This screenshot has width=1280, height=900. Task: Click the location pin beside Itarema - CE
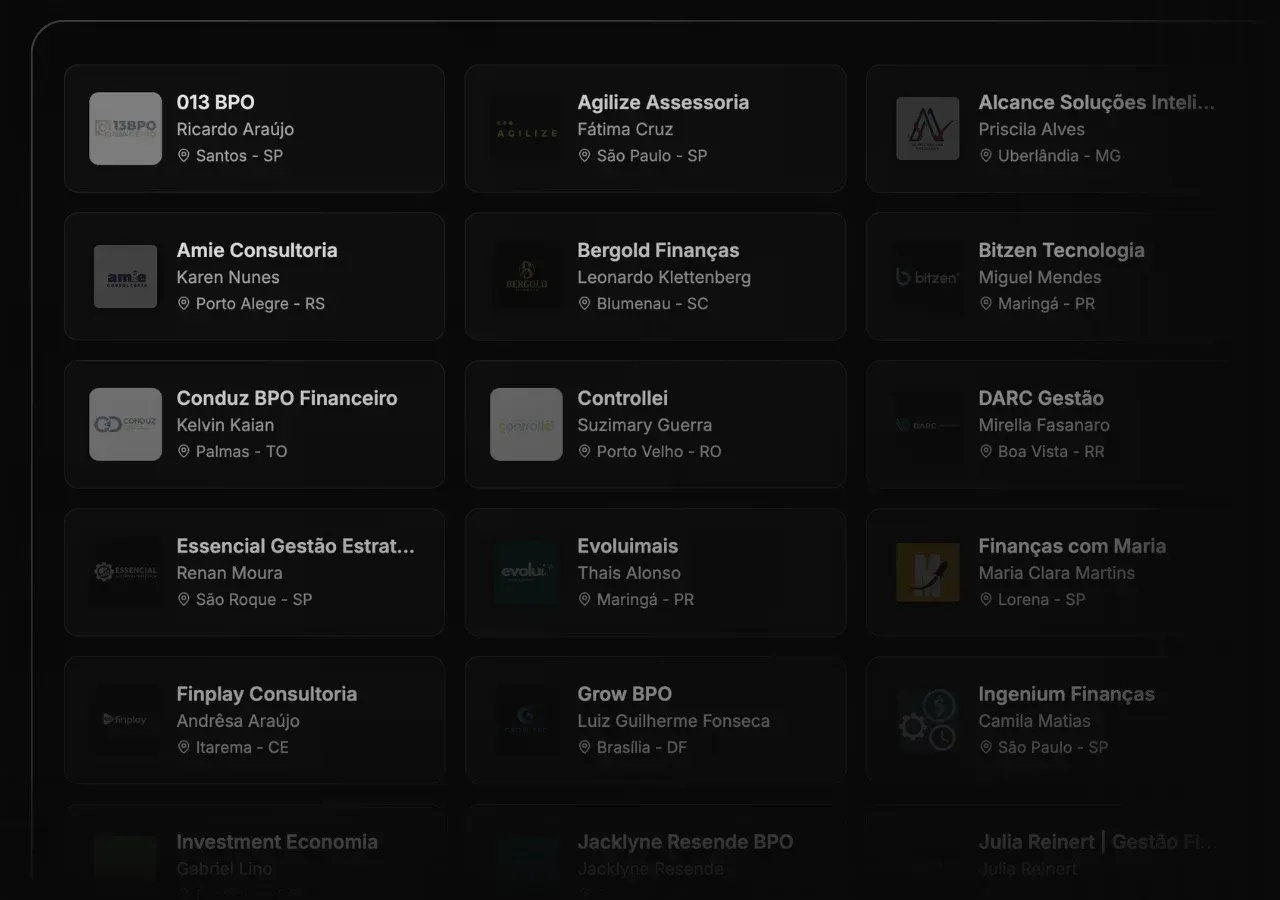click(184, 748)
